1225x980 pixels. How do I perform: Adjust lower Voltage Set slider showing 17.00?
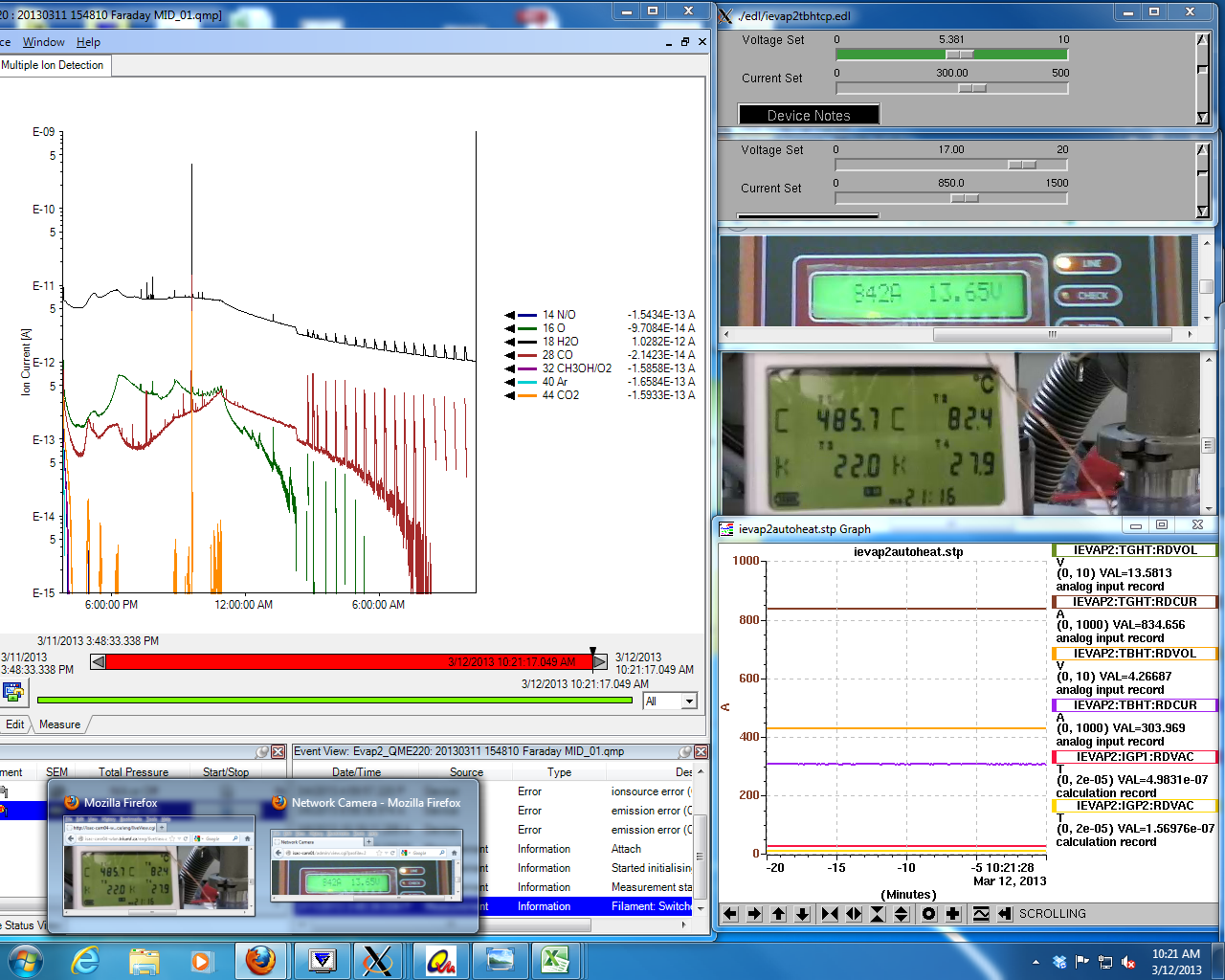(x=951, y=165)
